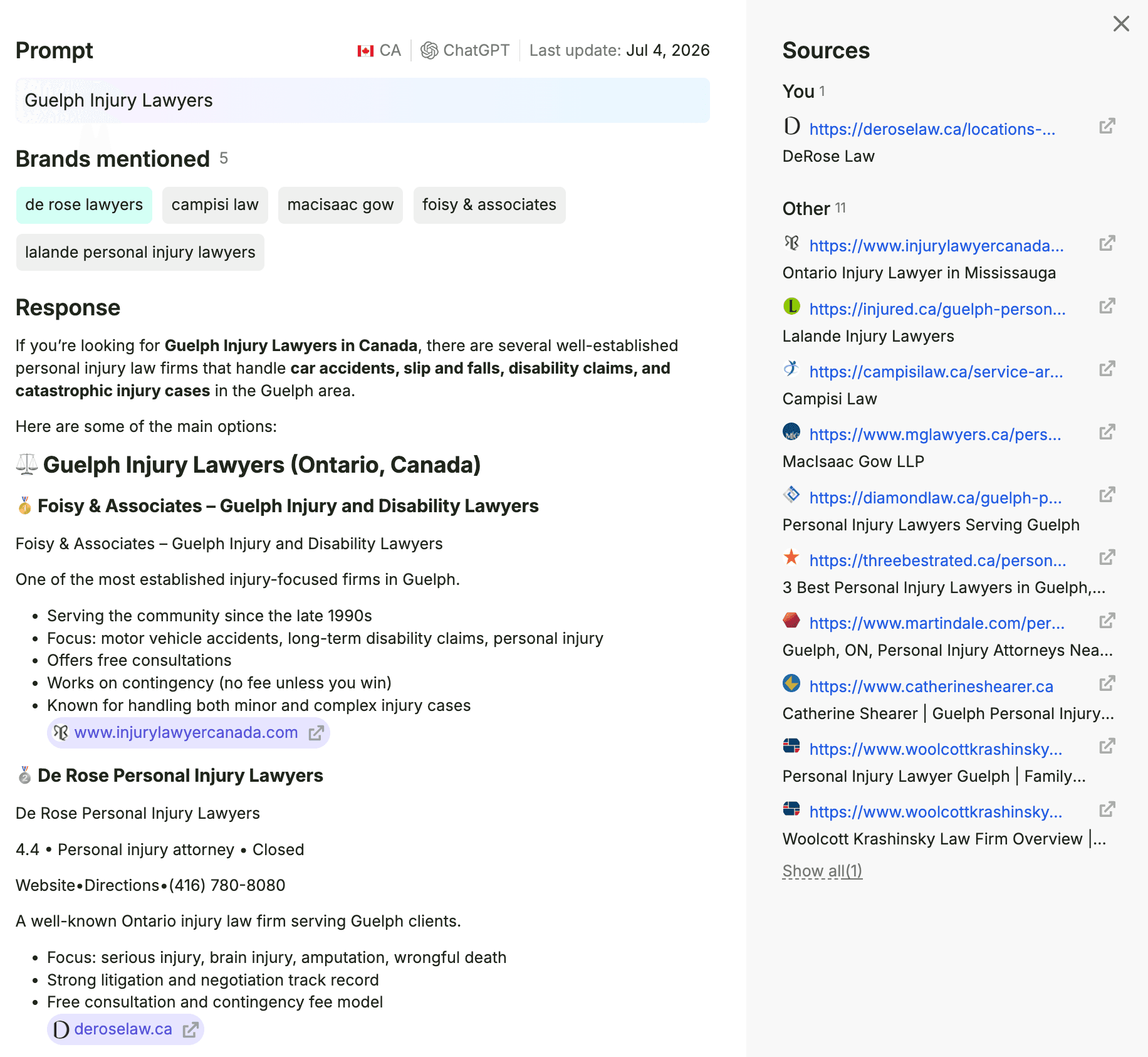
Task: Open the injurylawyercanada source URL
Action: (936, 246)
